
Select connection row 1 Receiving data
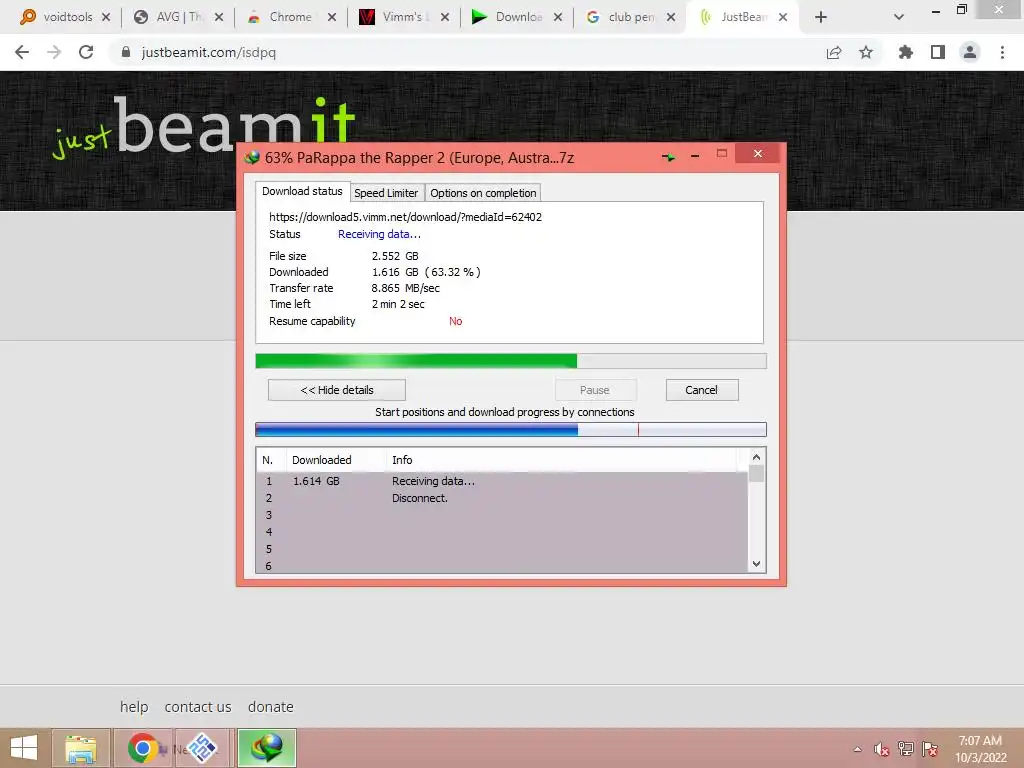click(502, 481)
